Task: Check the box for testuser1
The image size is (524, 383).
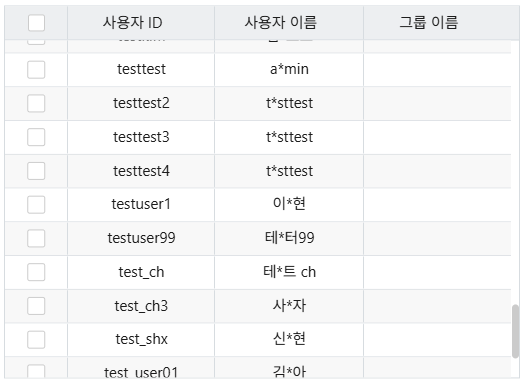Action: [36, 205]
